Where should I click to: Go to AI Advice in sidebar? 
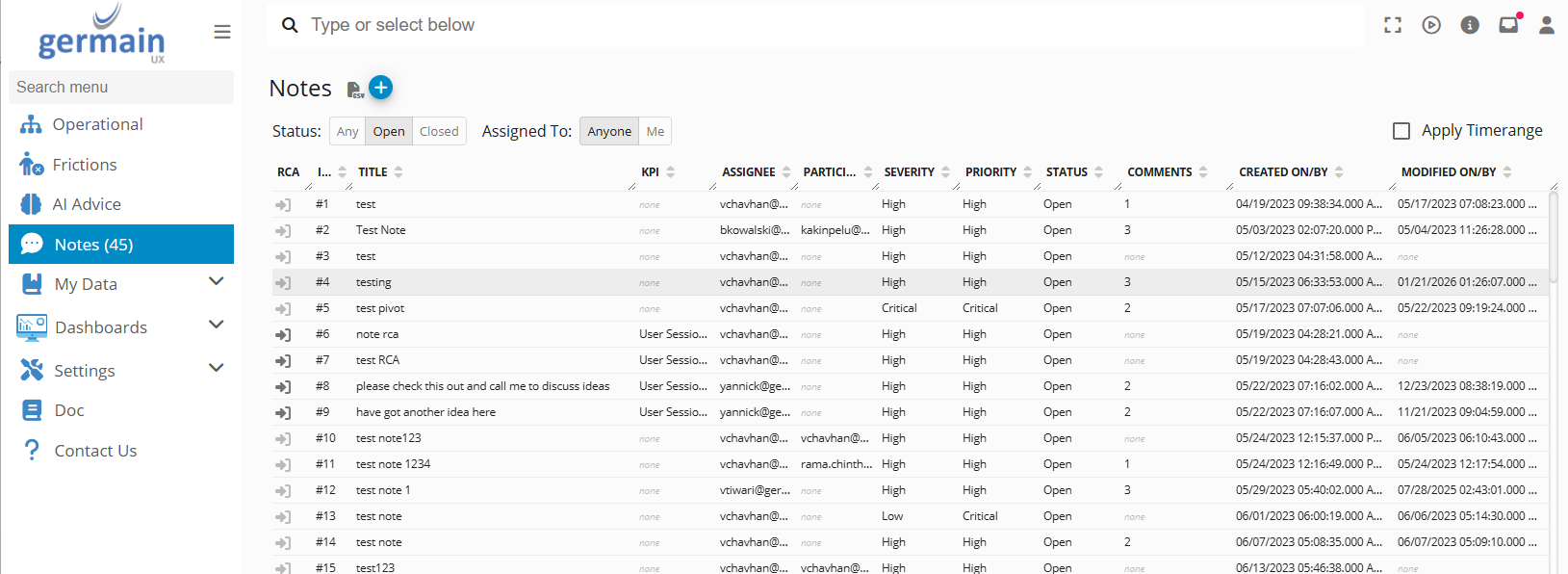pyautogui.click(x=87, y=204)
